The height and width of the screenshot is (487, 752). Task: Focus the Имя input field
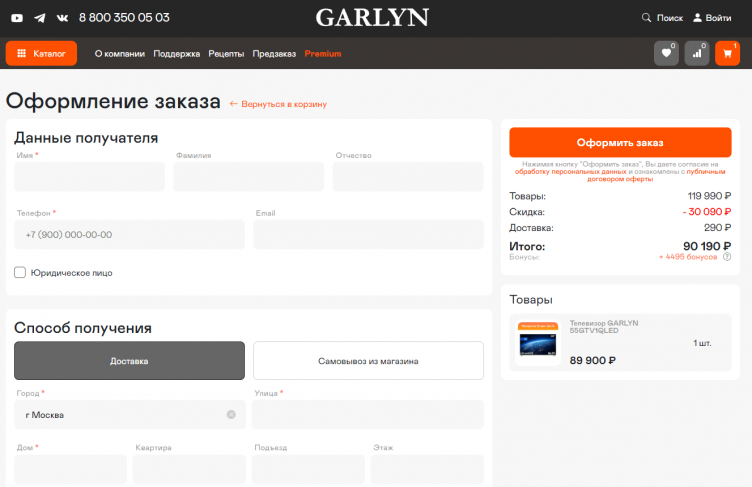[89, 177]
